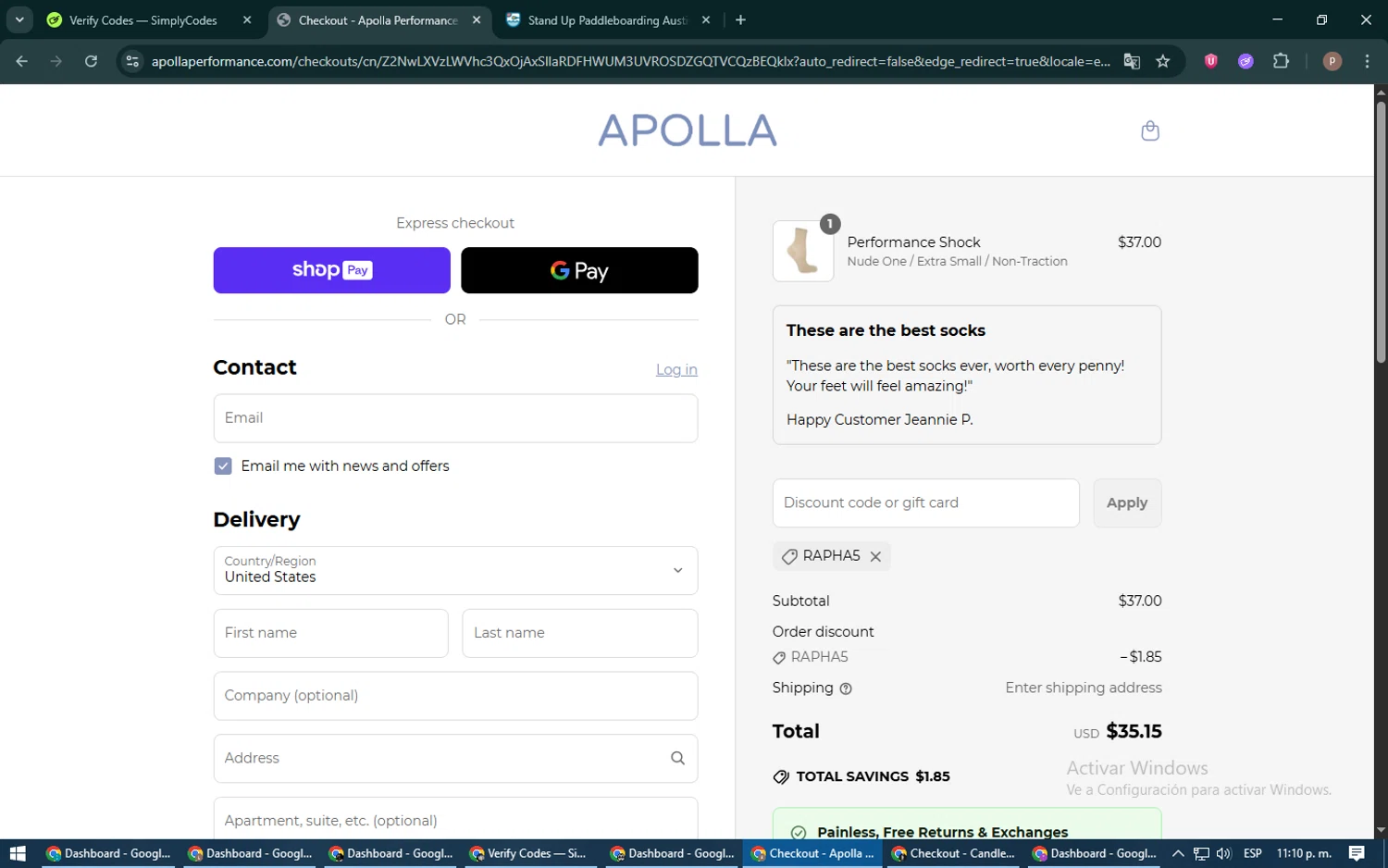Click the browser address bar URL
This screenshot has height=868, width=1388.
point(630,61)
